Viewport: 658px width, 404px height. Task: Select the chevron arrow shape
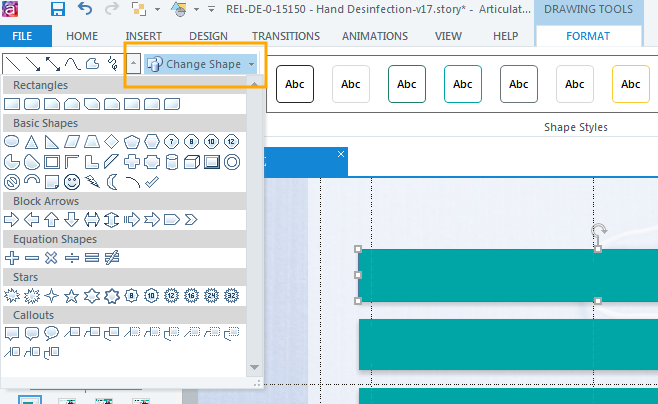click(191, 219)
